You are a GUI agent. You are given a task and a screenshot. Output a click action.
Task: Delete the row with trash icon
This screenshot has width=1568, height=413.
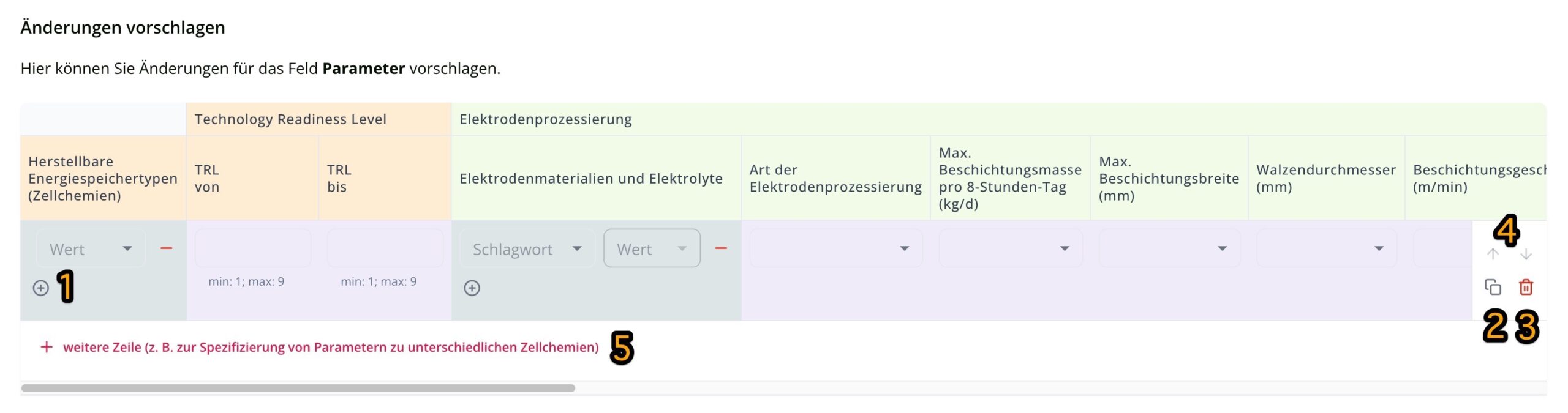tap(1526, 287)
